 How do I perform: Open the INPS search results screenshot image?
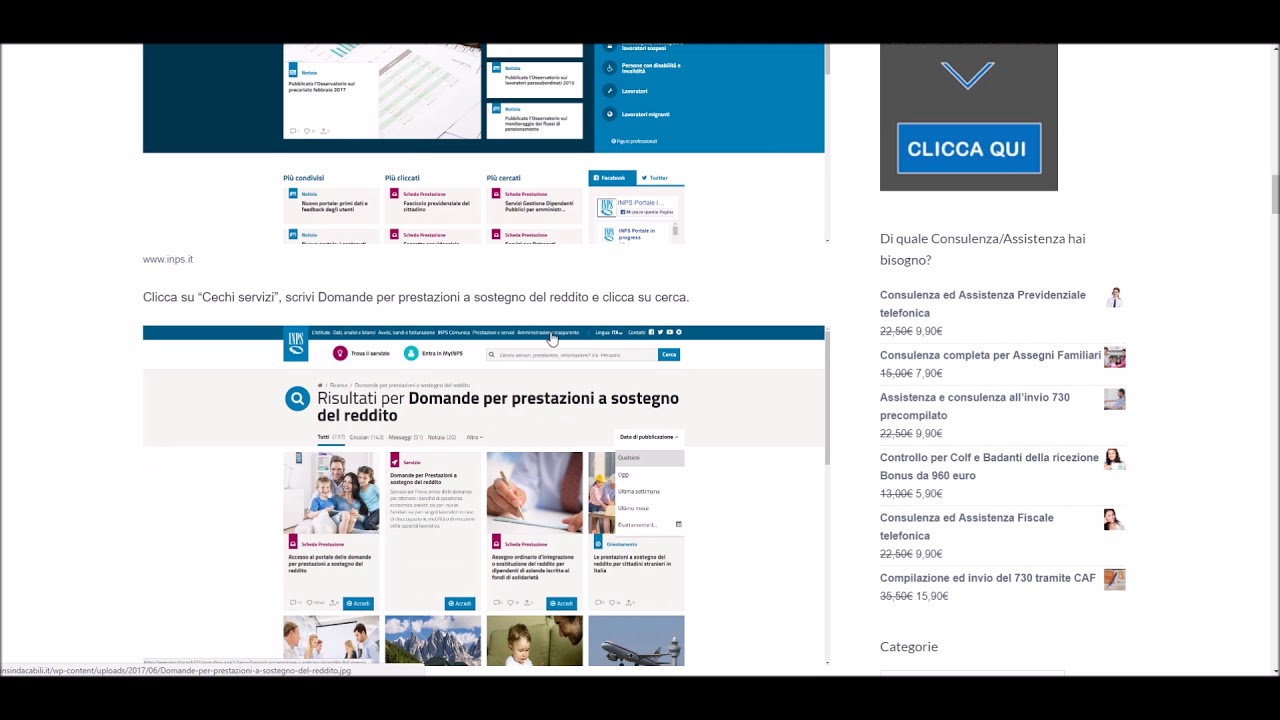484,495
